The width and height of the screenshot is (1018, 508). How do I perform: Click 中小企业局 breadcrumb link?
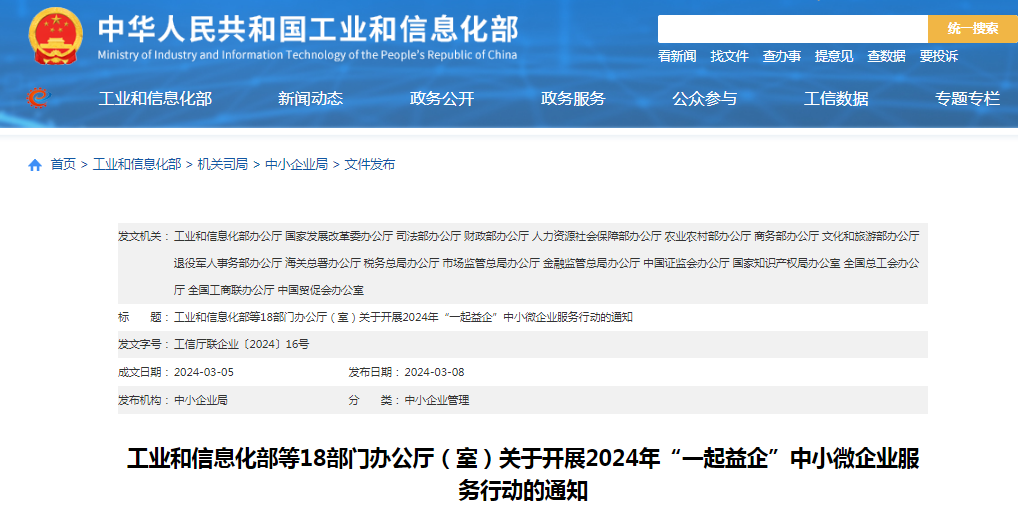(x=296, y=164)
